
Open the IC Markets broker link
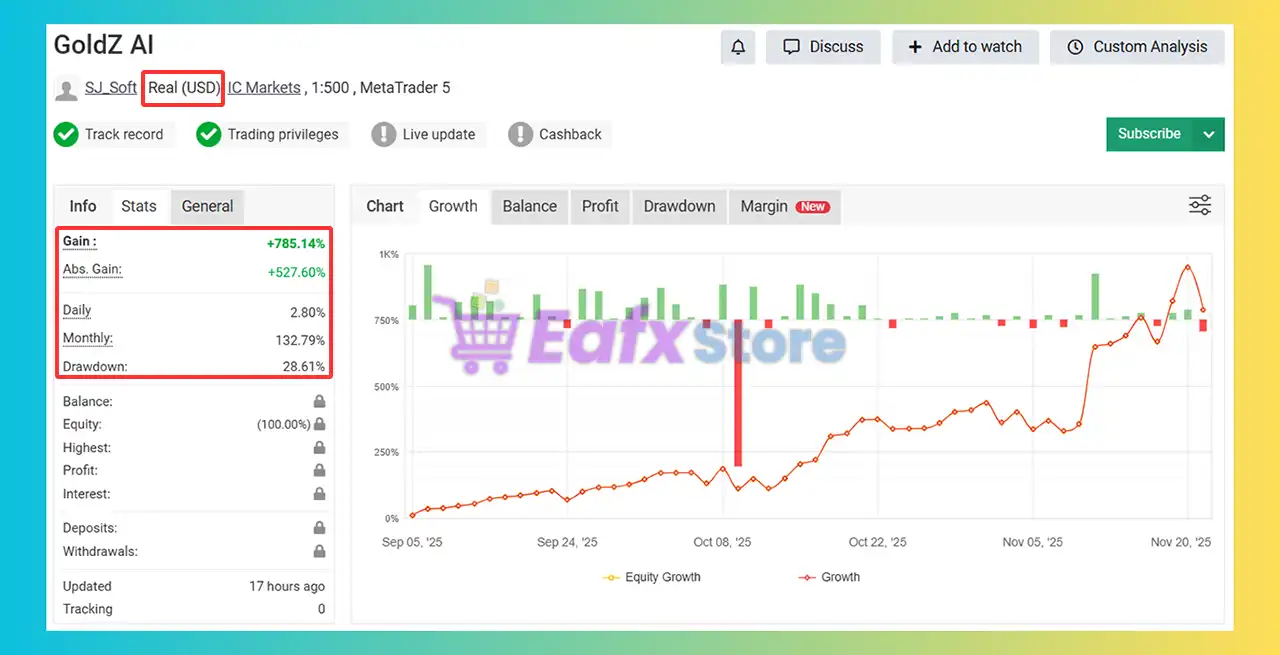264,88
